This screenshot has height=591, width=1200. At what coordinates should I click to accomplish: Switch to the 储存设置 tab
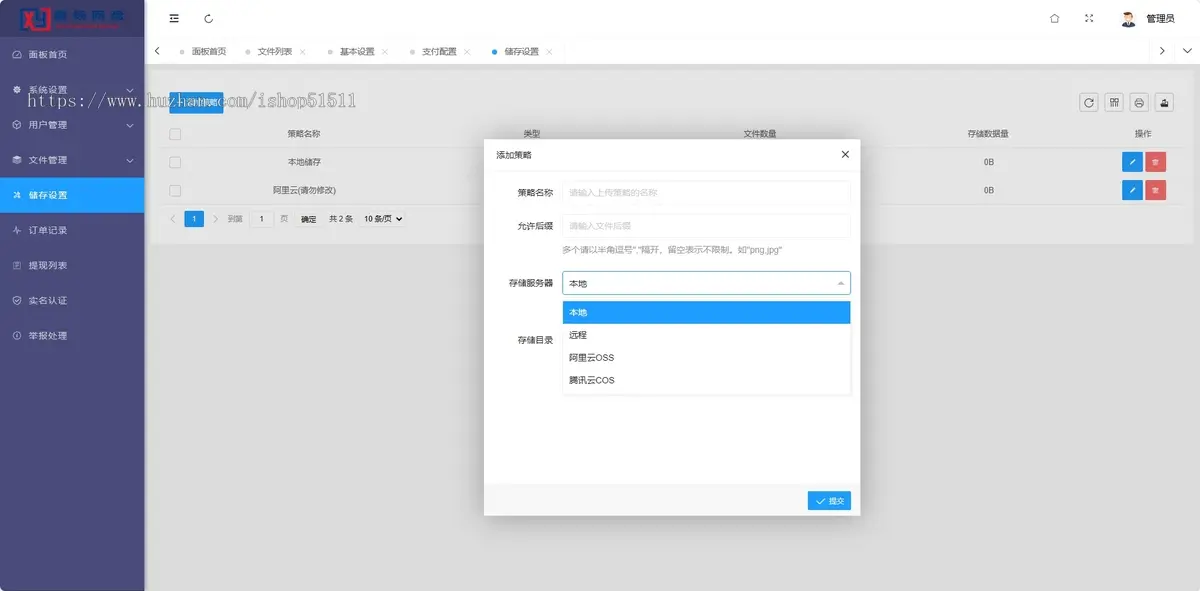(521, 51)
